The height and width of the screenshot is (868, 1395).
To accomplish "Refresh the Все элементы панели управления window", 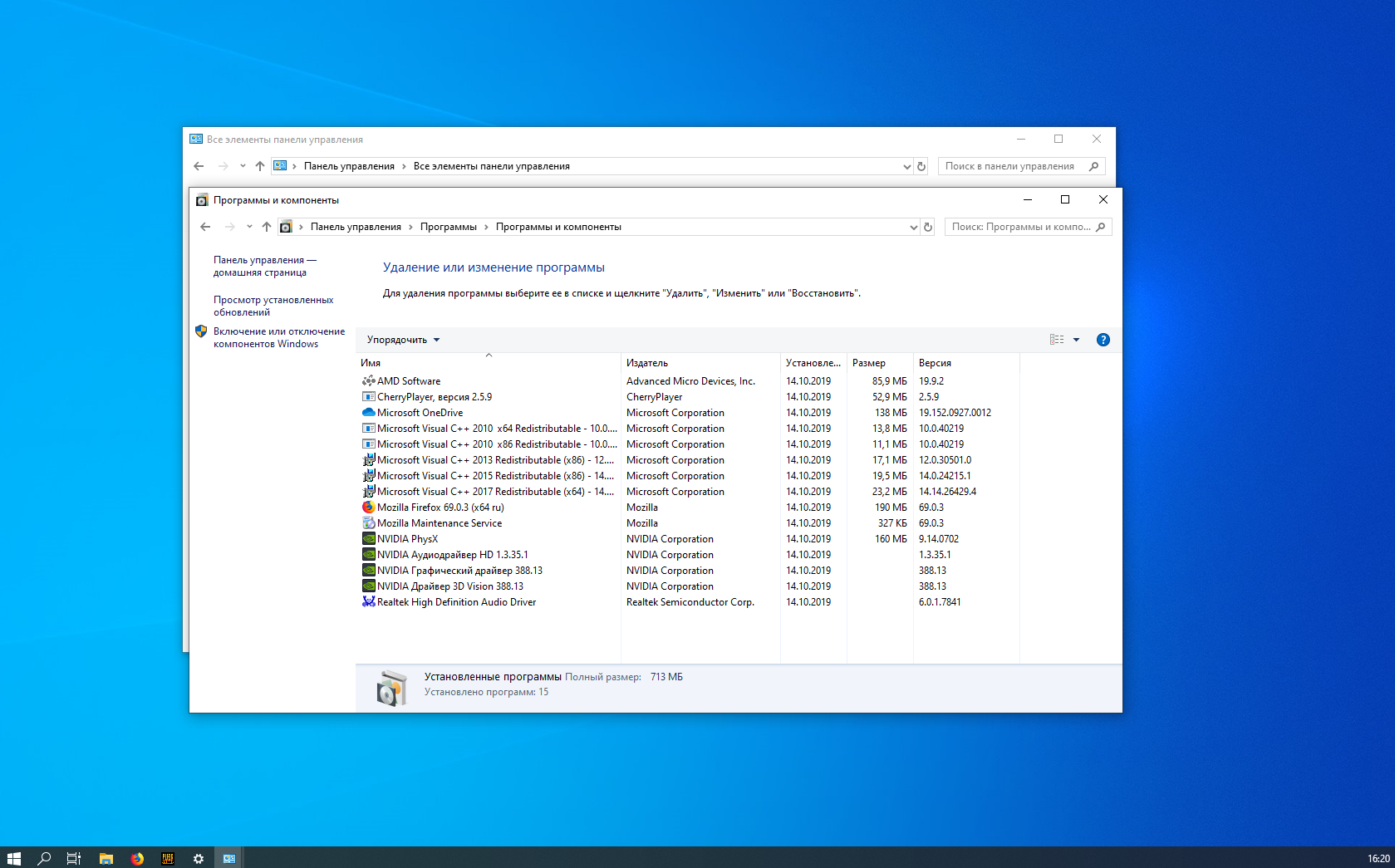I will (921, 166).
